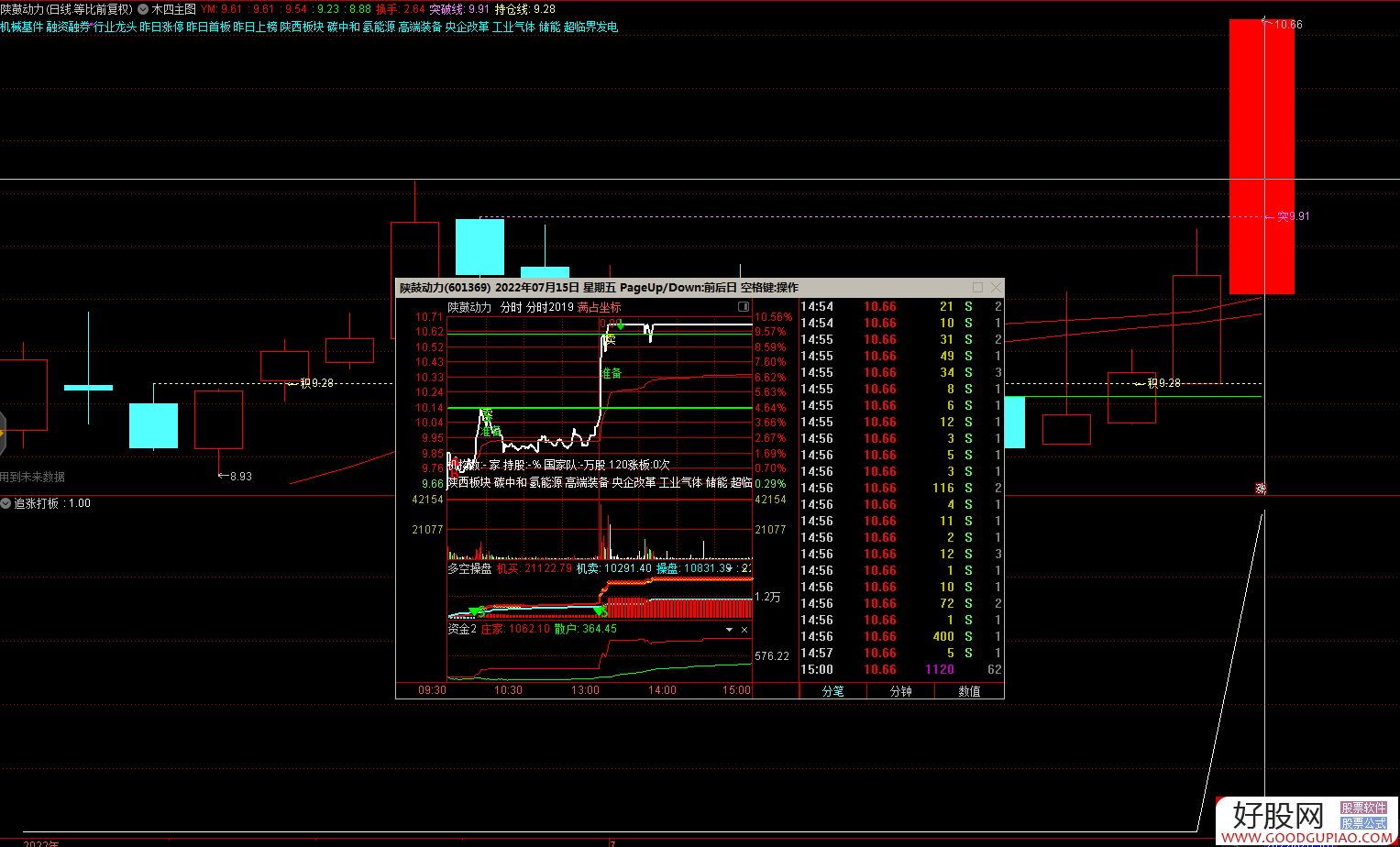Maximize the 陕鼓动力 intraday popup
The height and width of the screenshot is (847, 1400).
coord(977,288)
